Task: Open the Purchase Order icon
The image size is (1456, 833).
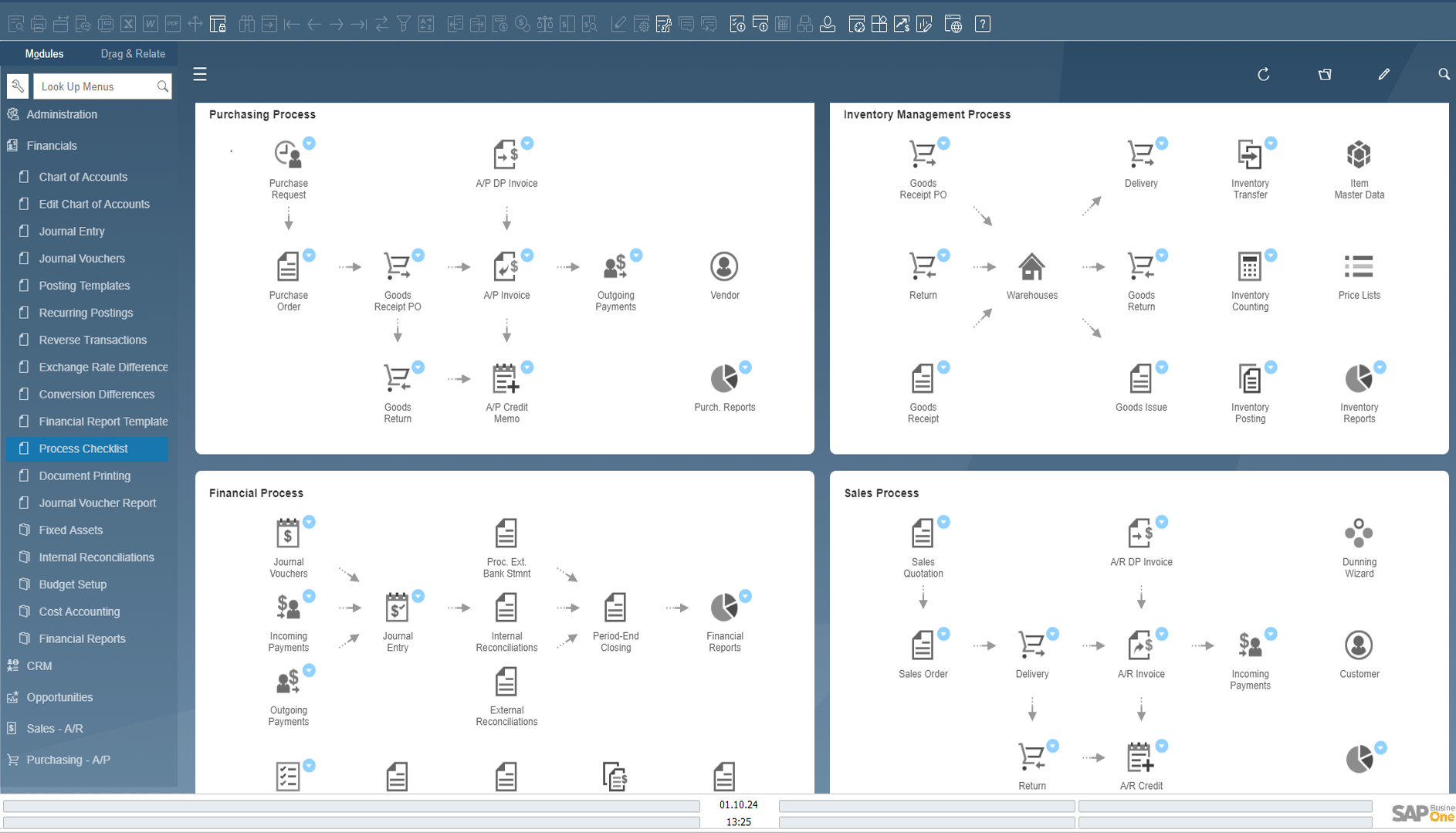Action: [x=288, y=267]
